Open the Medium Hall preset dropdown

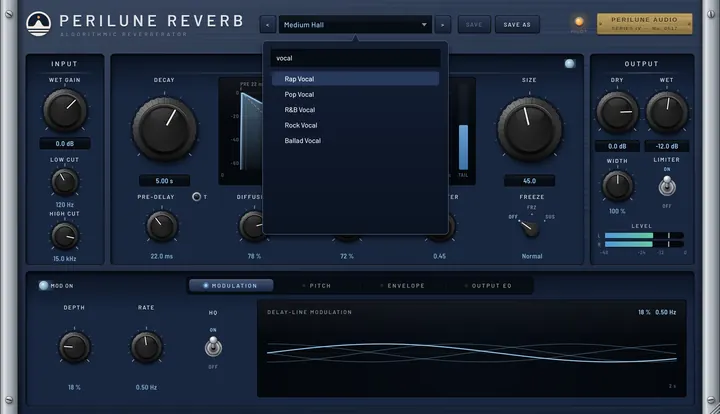pyautogui.click(x=355, y=25)
